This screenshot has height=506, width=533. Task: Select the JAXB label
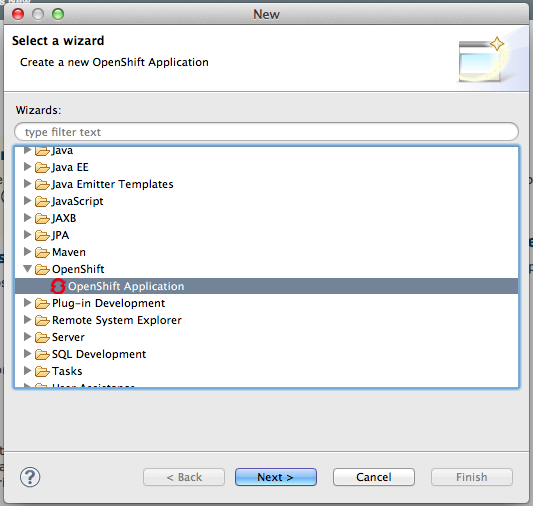click(64, 218)
